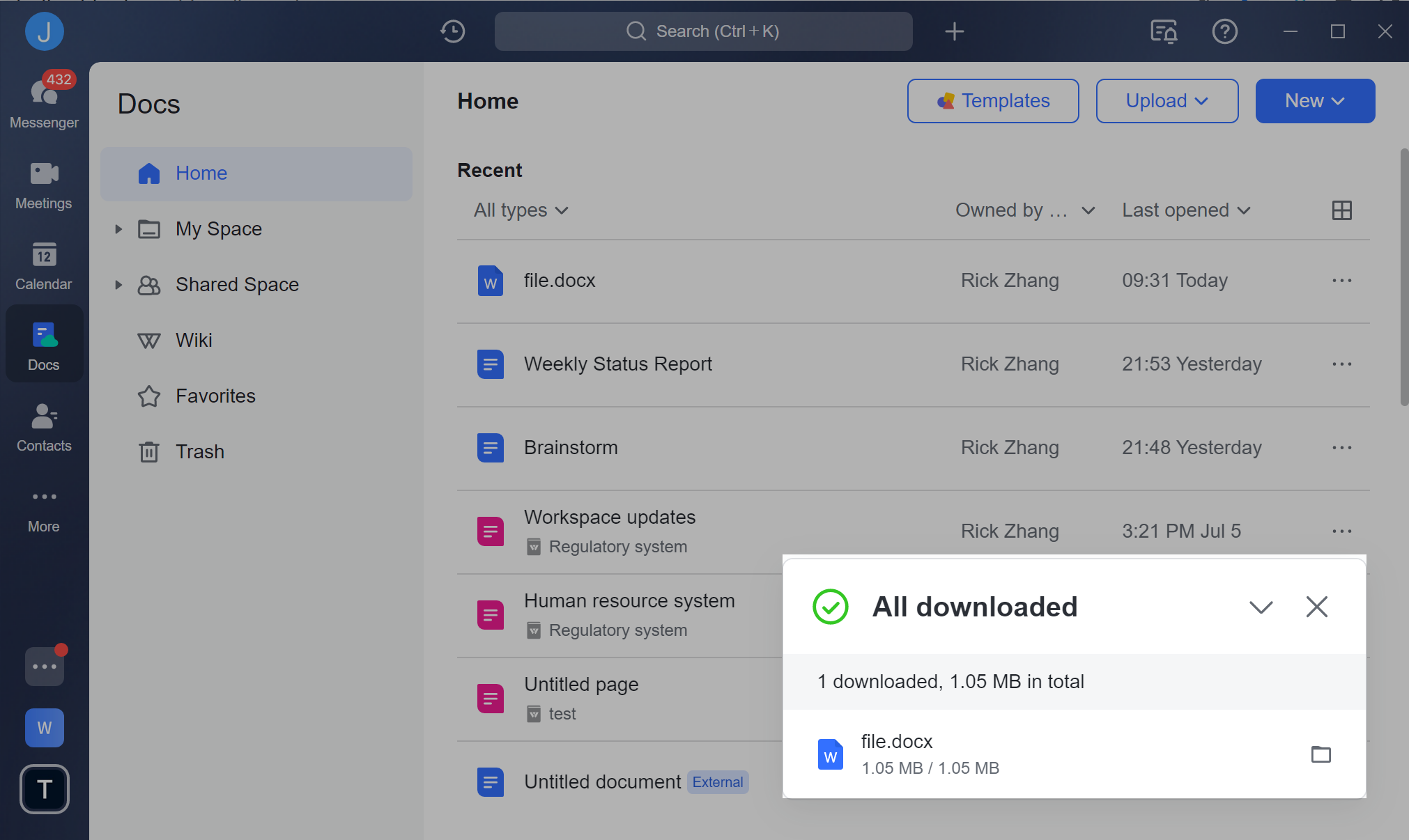This screenshot has height=840, width=1409.
Task: Click the Templates button
Action: (993, 100)
